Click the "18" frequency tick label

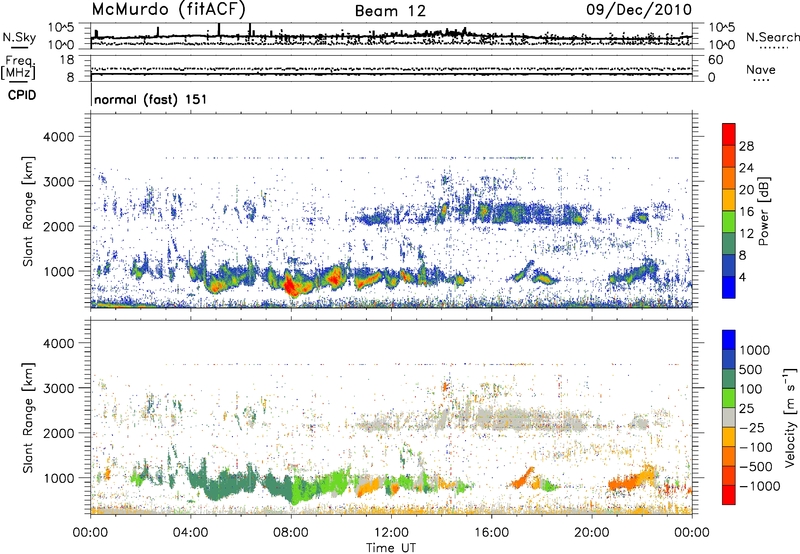click(x=67, y=60)
